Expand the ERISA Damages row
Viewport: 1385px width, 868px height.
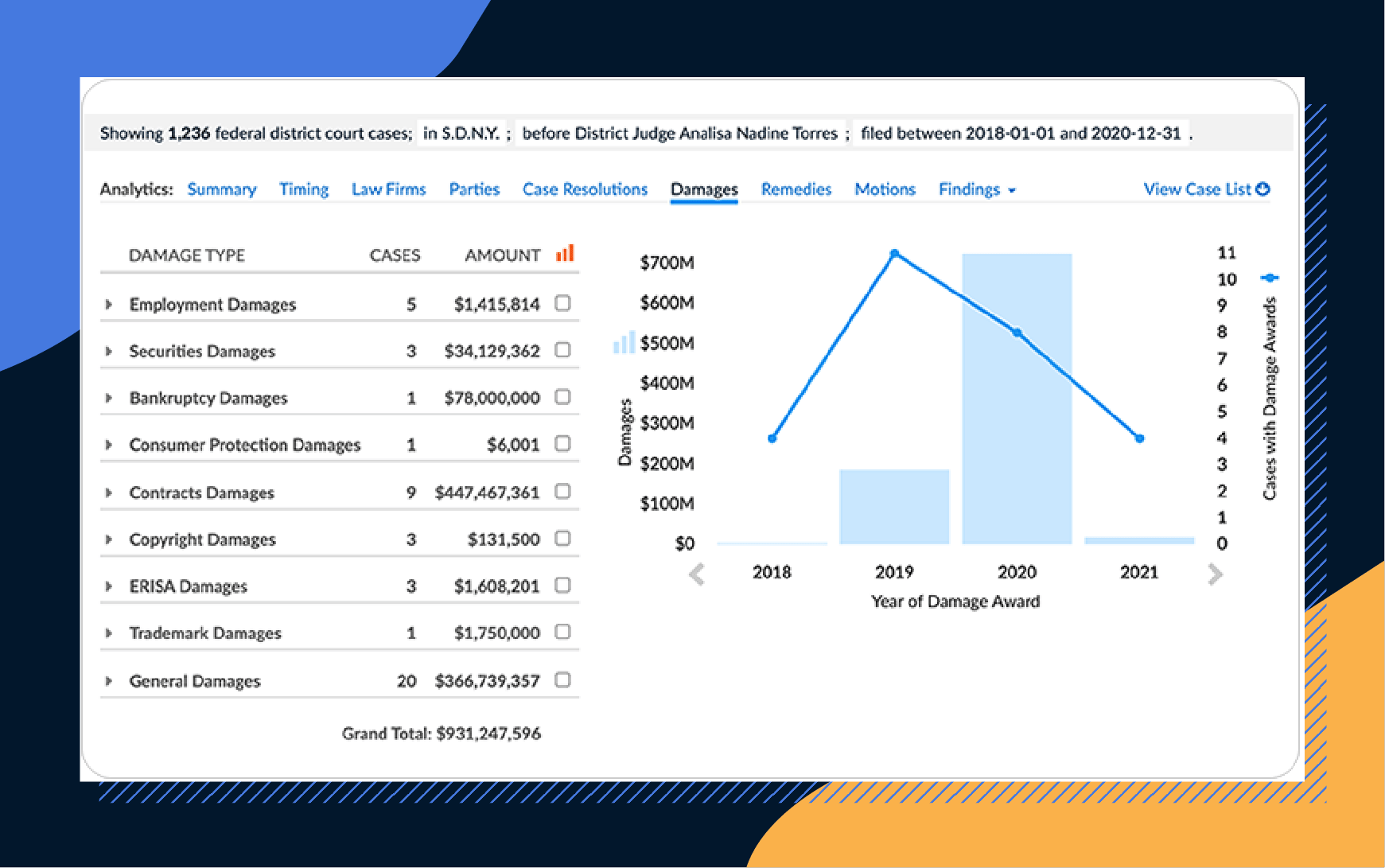point(109,586)
